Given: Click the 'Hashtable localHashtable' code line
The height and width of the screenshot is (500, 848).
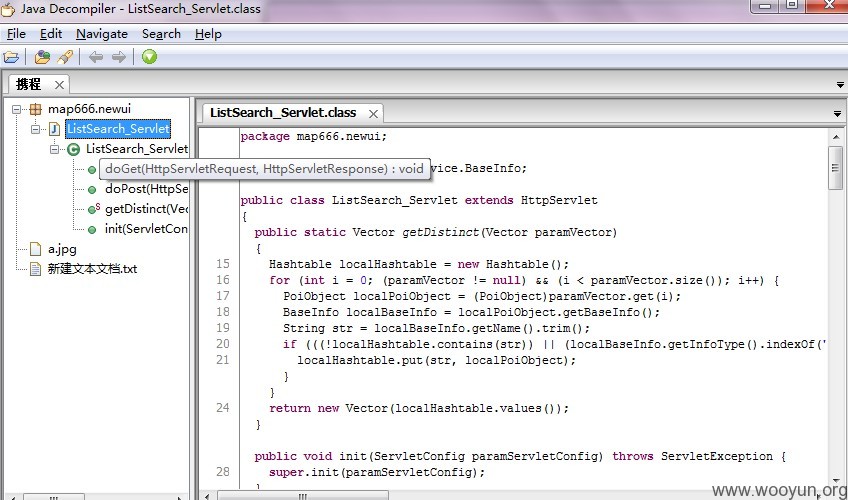Looking at the screenshot, I should (x=419, y=264).
